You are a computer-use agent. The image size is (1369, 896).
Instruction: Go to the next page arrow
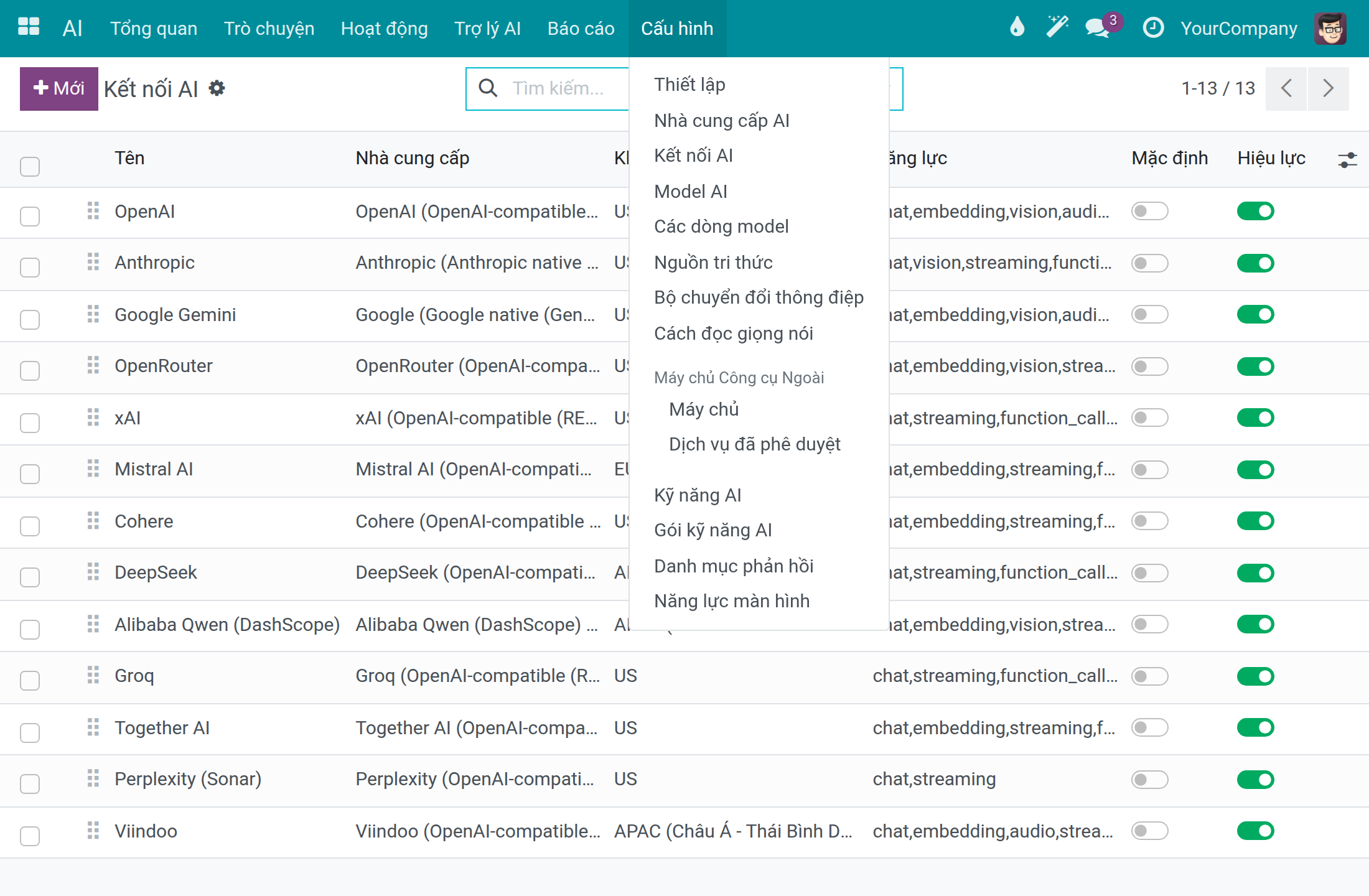[1329, 88]
